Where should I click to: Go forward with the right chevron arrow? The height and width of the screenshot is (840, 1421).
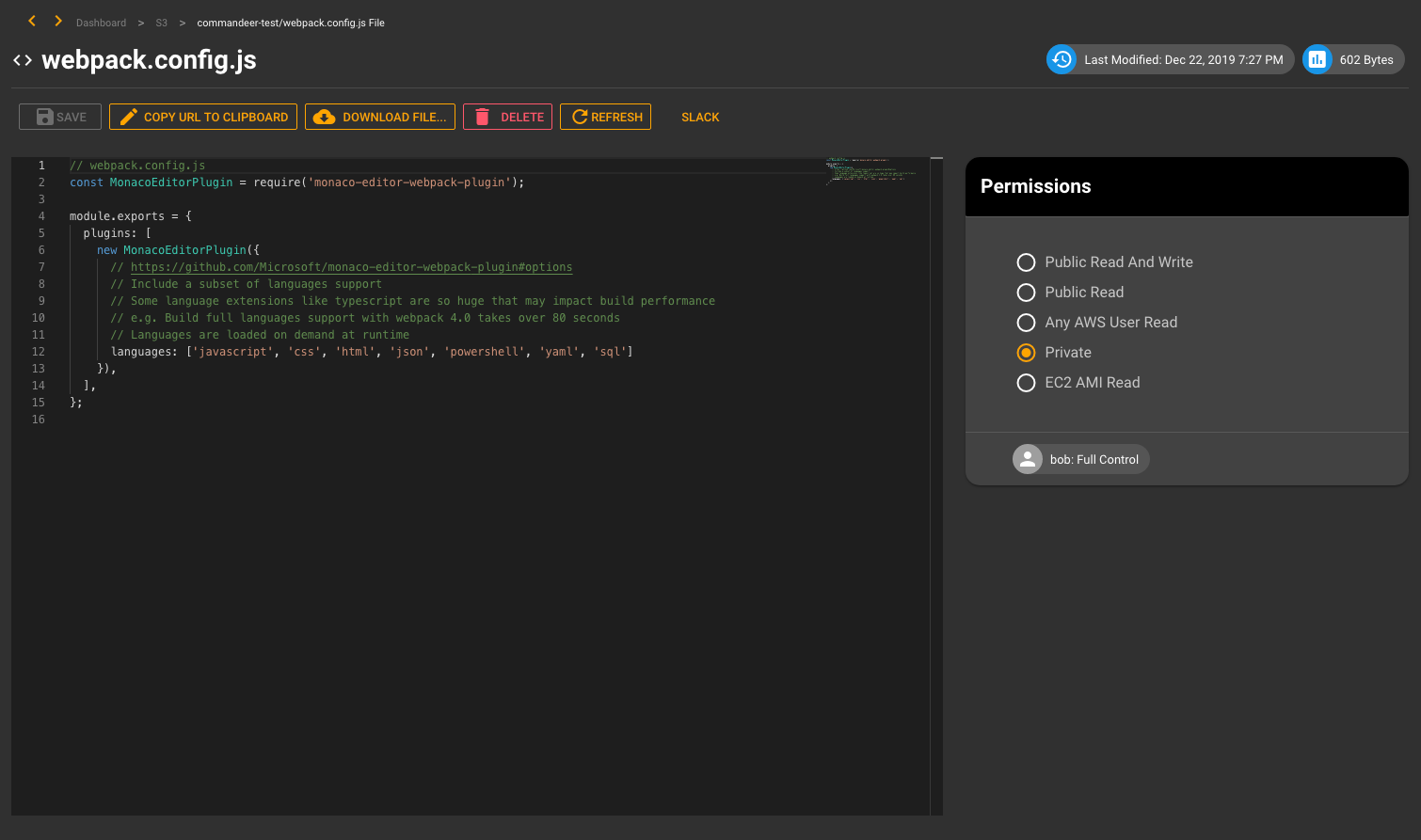(x=58, y=21)
